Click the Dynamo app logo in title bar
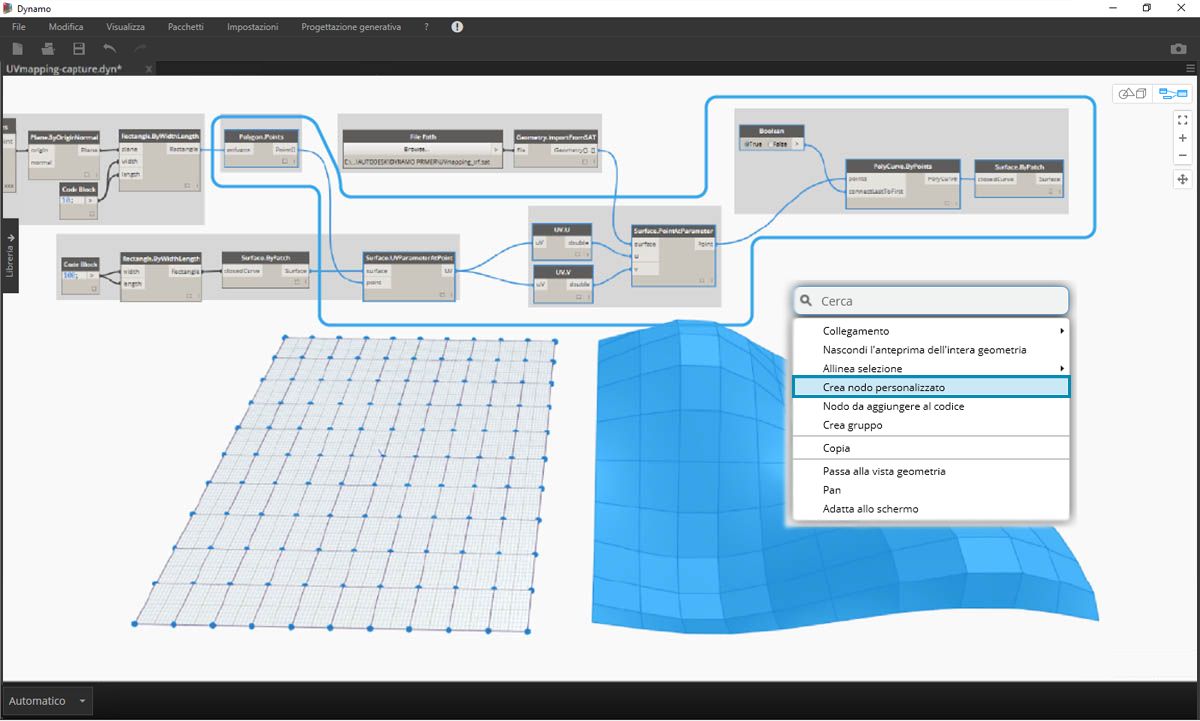The image size is (1200, 721). pos(8,8)
